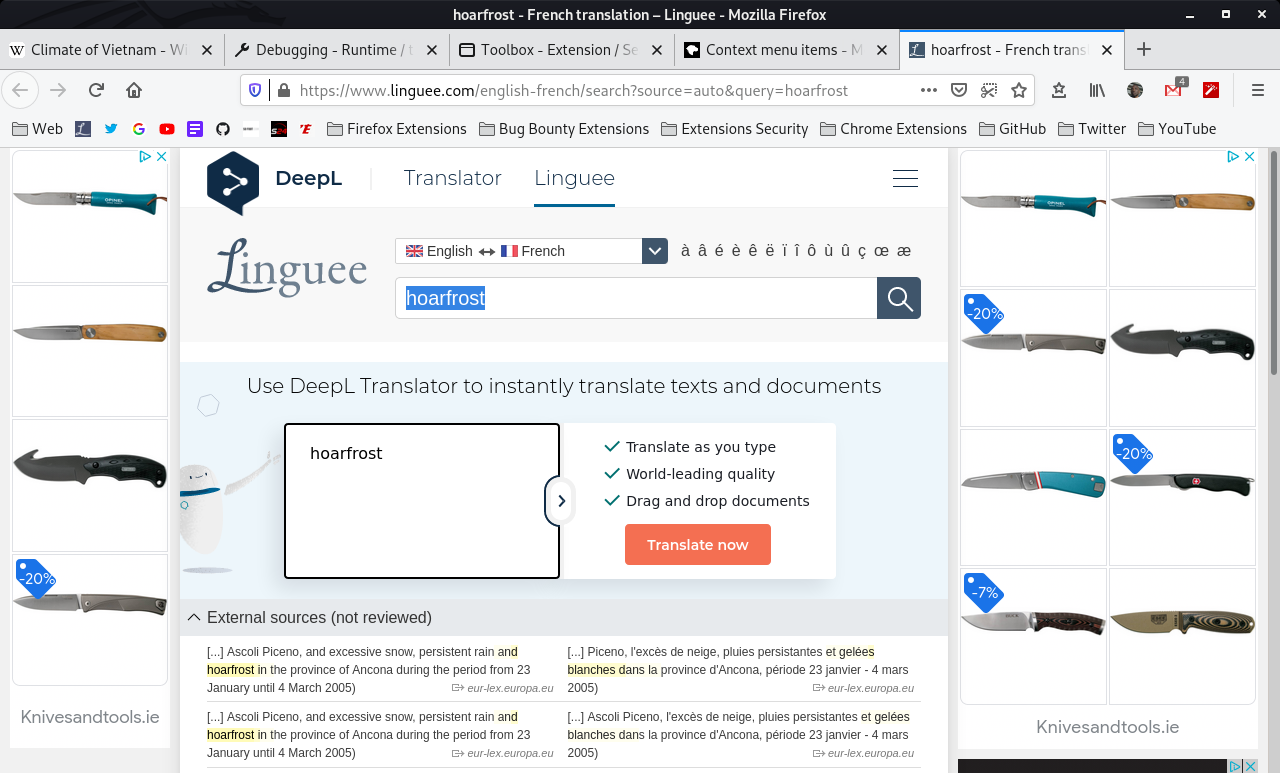Open new browser tab with plus
1280x773 pixels.
click(x=1144, y=49)
